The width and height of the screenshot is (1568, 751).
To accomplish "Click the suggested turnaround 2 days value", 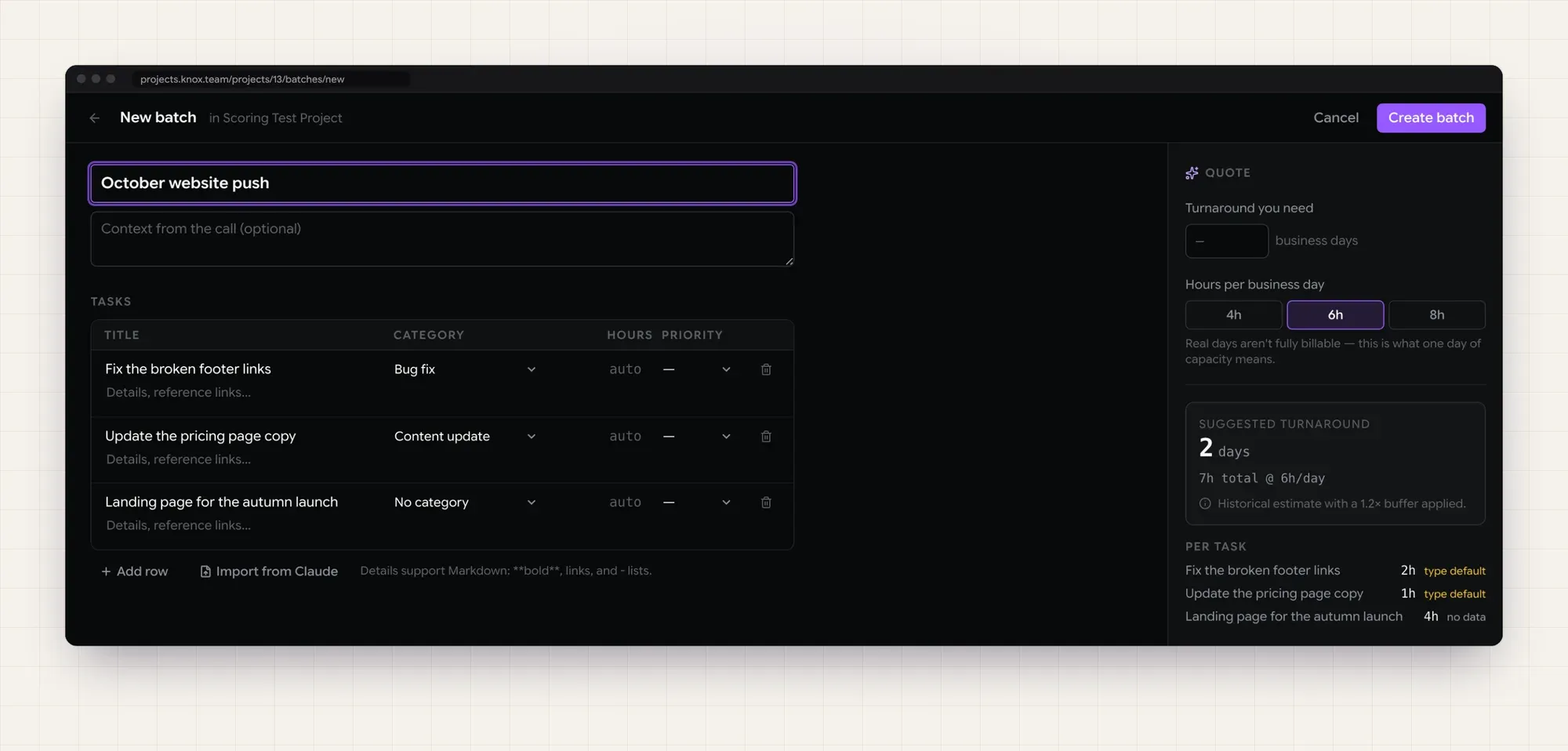I will (1224, 448).
